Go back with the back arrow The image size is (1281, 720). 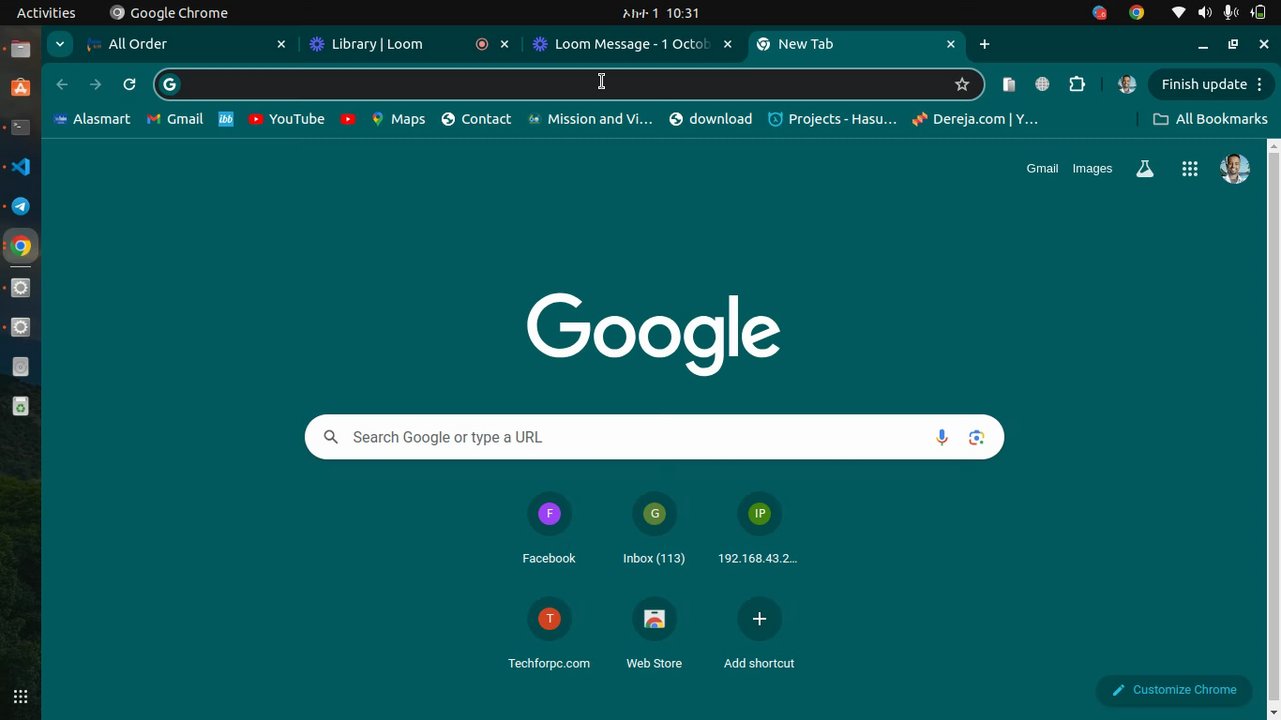(62, 84)
